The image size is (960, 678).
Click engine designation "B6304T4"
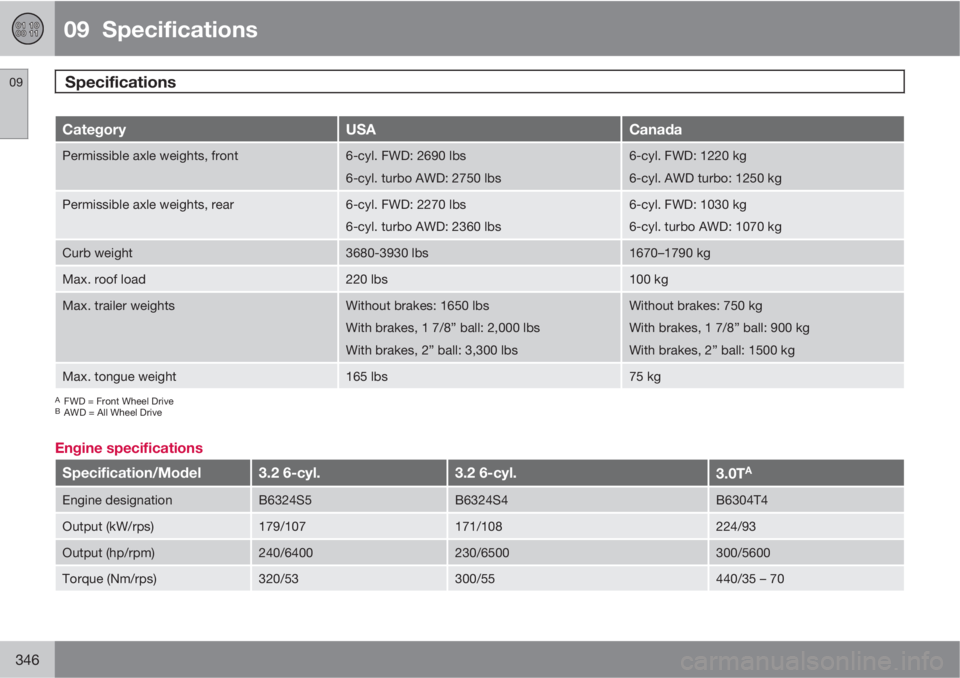(741, 500)
